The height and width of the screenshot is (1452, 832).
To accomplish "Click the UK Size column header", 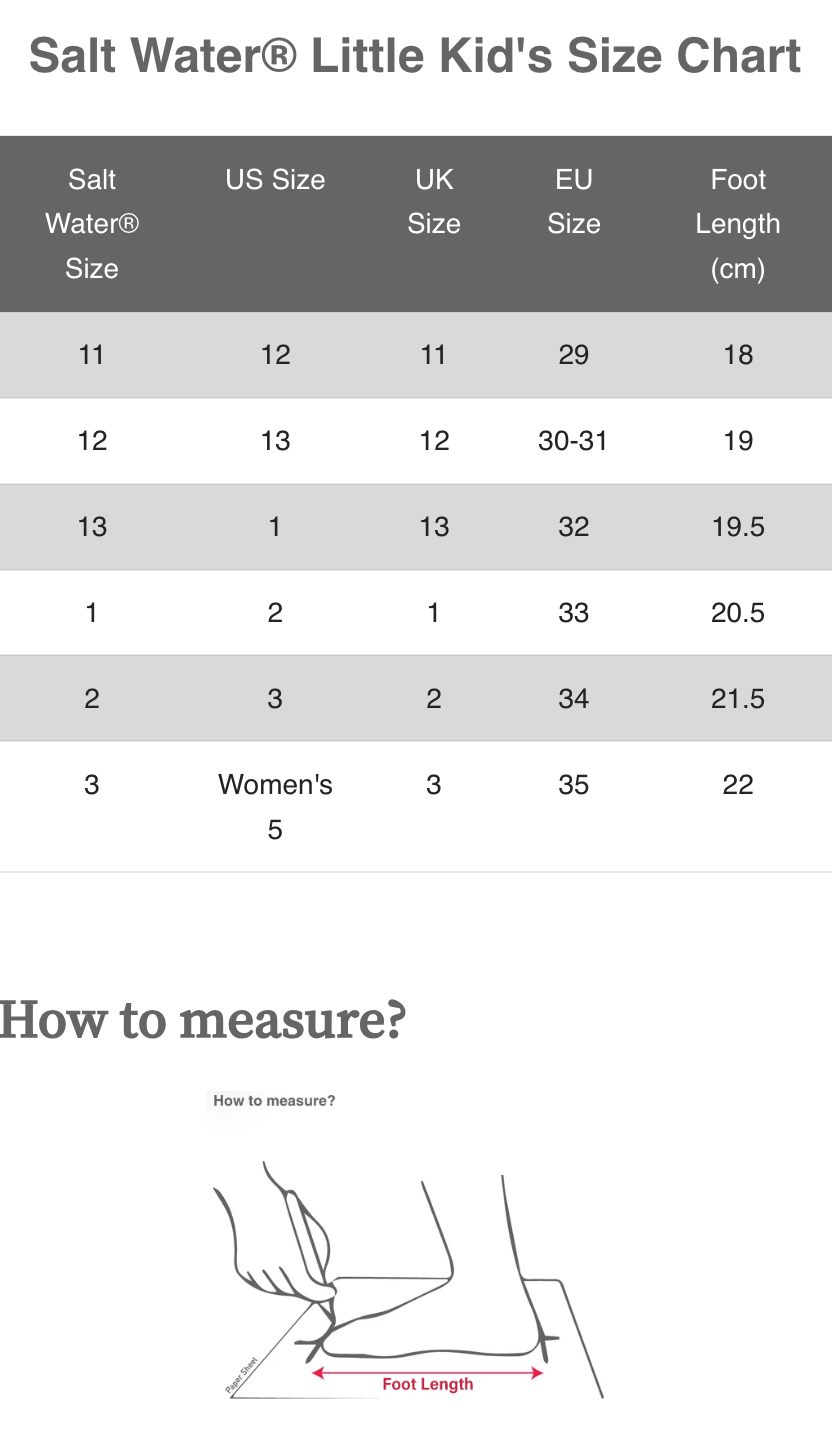I will tap(433, 202).
